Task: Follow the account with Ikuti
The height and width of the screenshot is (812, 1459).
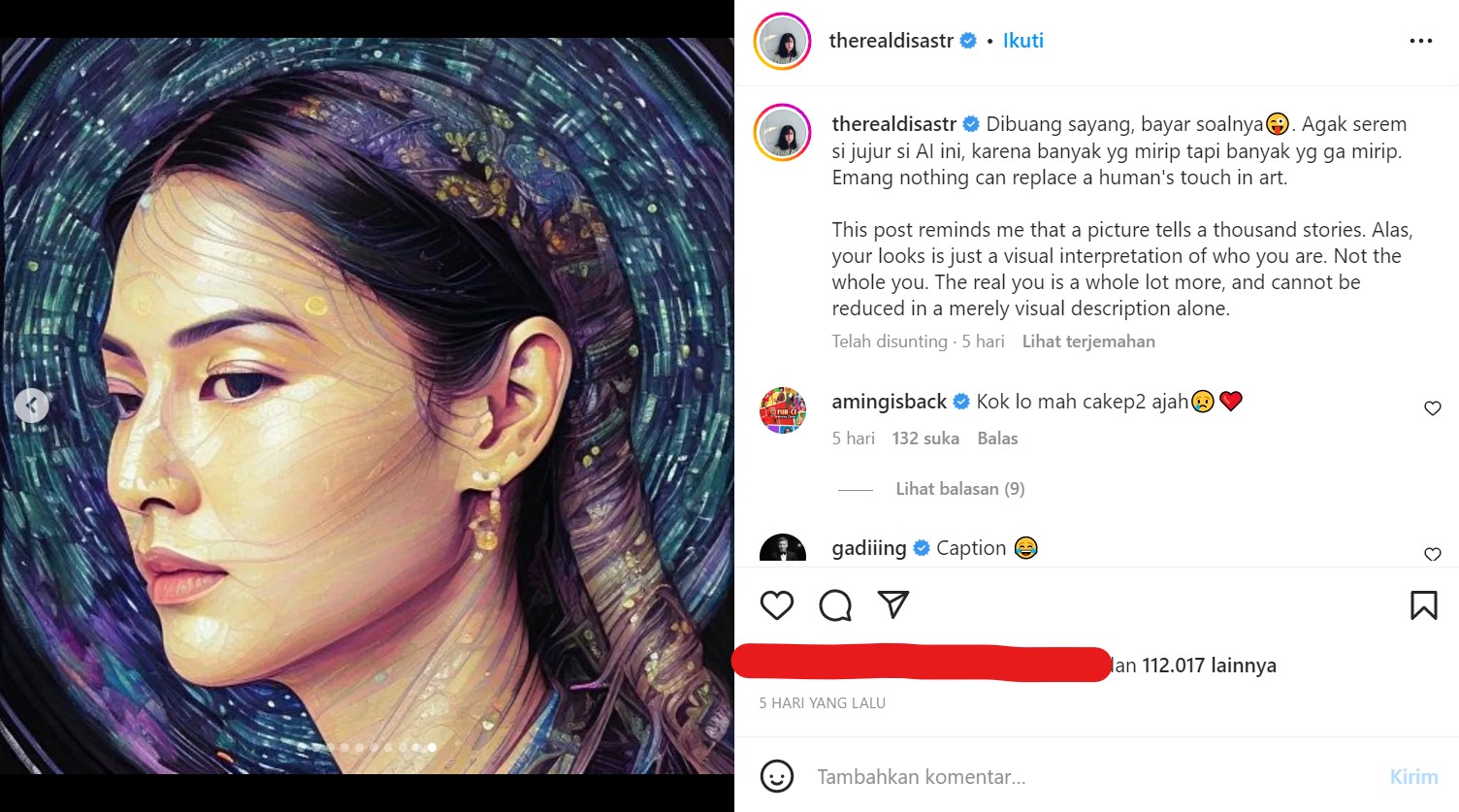Action: [1022, 41]
